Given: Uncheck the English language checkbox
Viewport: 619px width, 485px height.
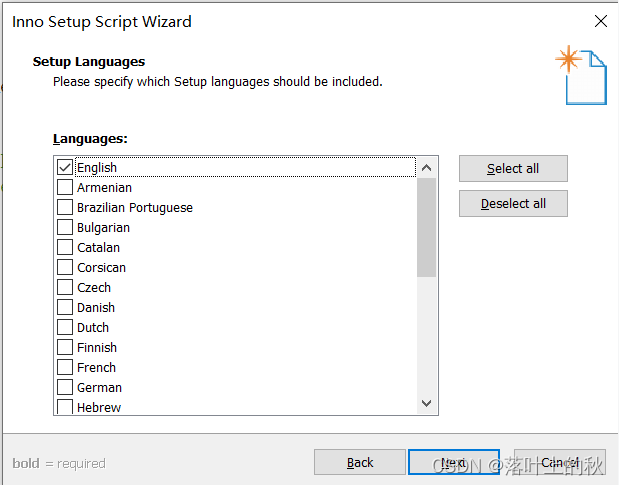Looking at the screenshot, I should pos(65,167).
